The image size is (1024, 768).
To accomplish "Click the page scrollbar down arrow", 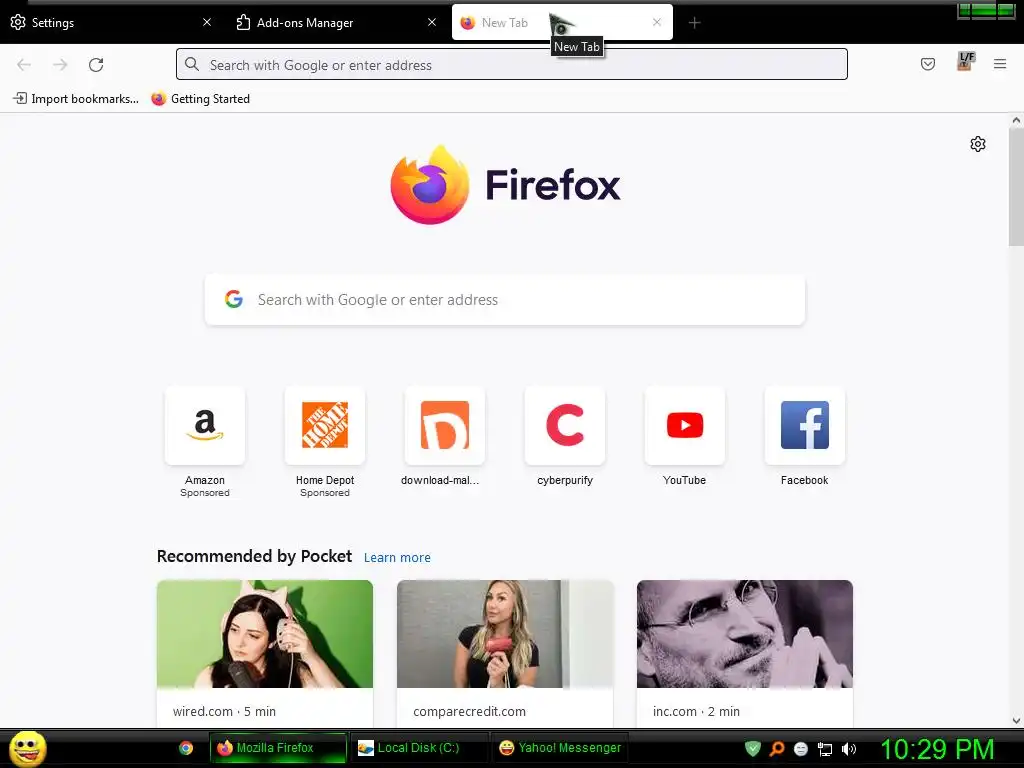I will click(x=1016, y=721).
